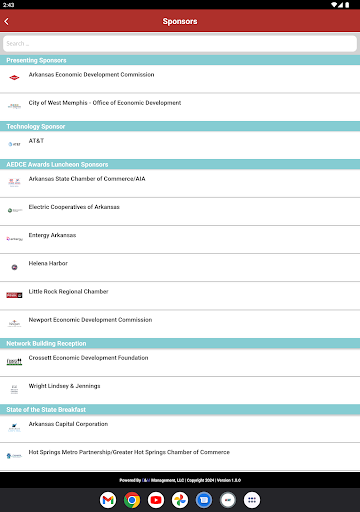Open YouTube from the dock
The image size is (360, 512).
click(156, 500)
